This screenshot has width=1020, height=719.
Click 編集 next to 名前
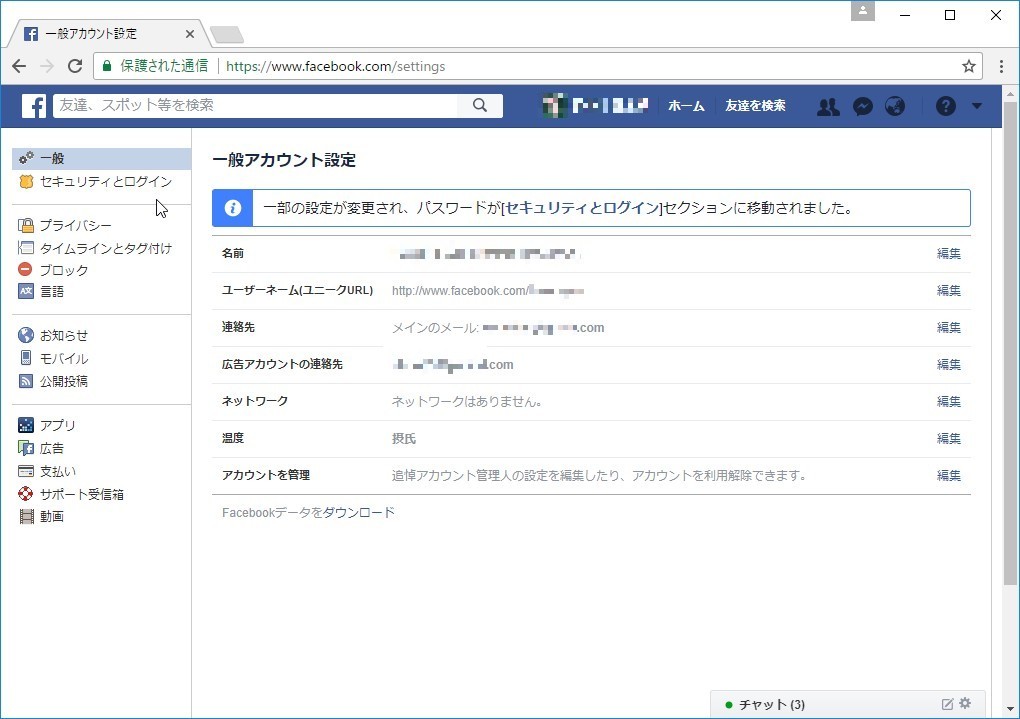coord(947,253)
